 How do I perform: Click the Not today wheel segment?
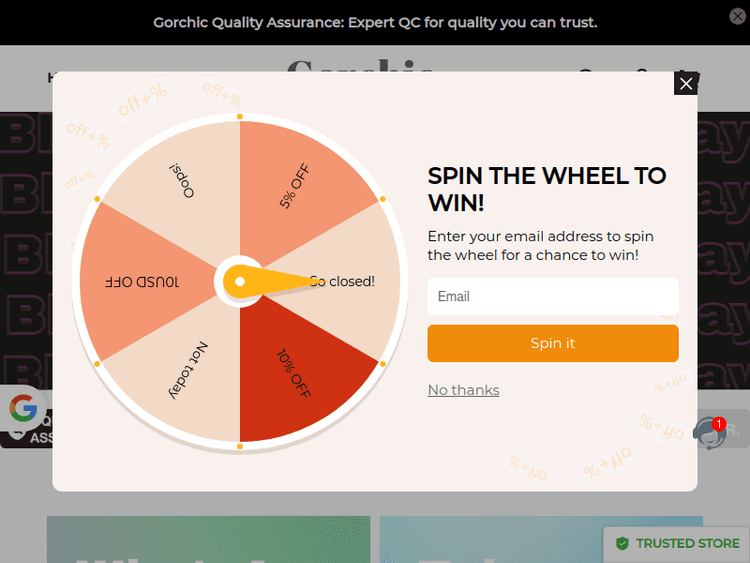pos(186,370)
